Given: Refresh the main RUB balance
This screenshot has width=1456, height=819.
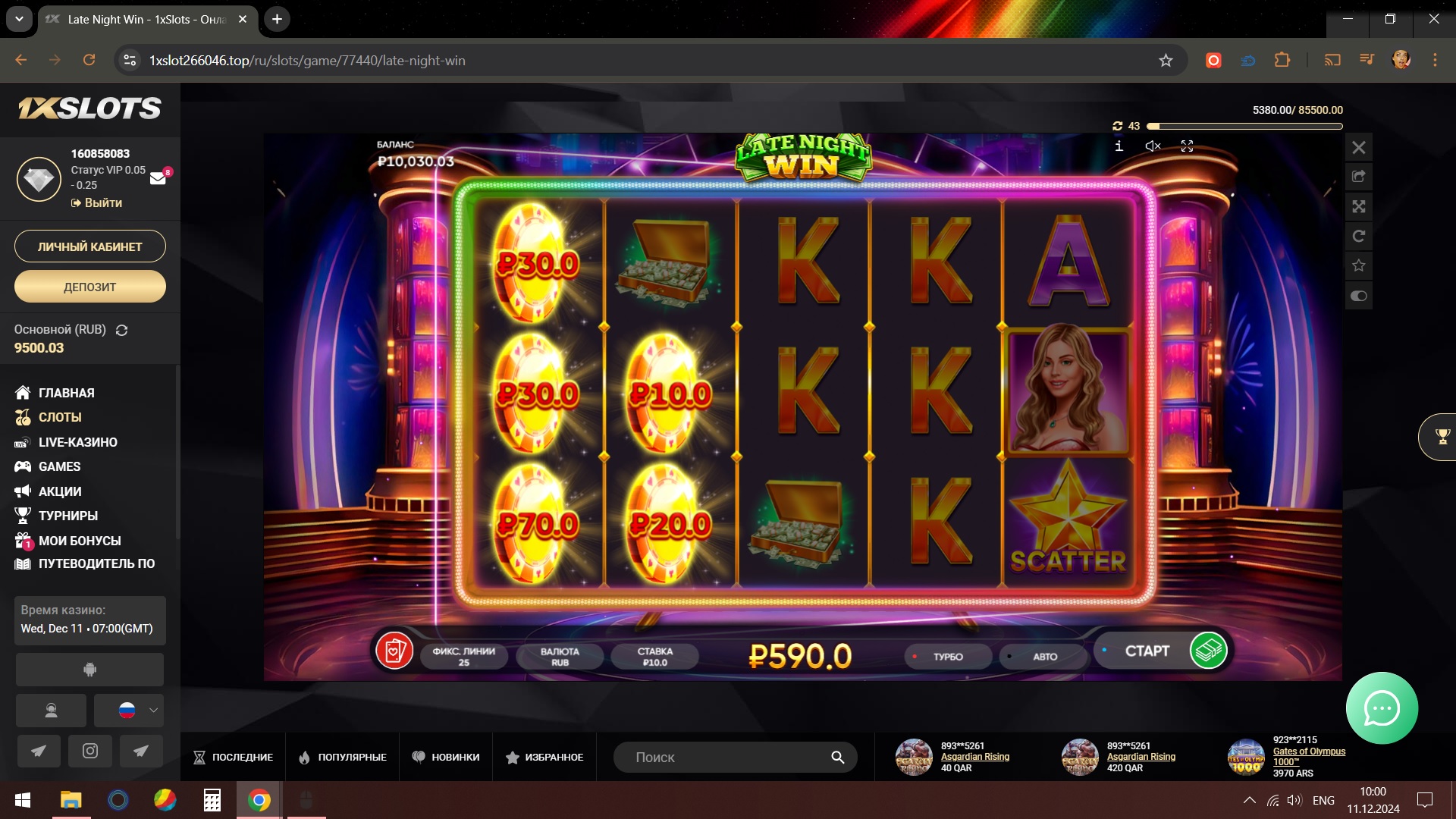Looking at the screenshot, I should click(x=121, y=330).
